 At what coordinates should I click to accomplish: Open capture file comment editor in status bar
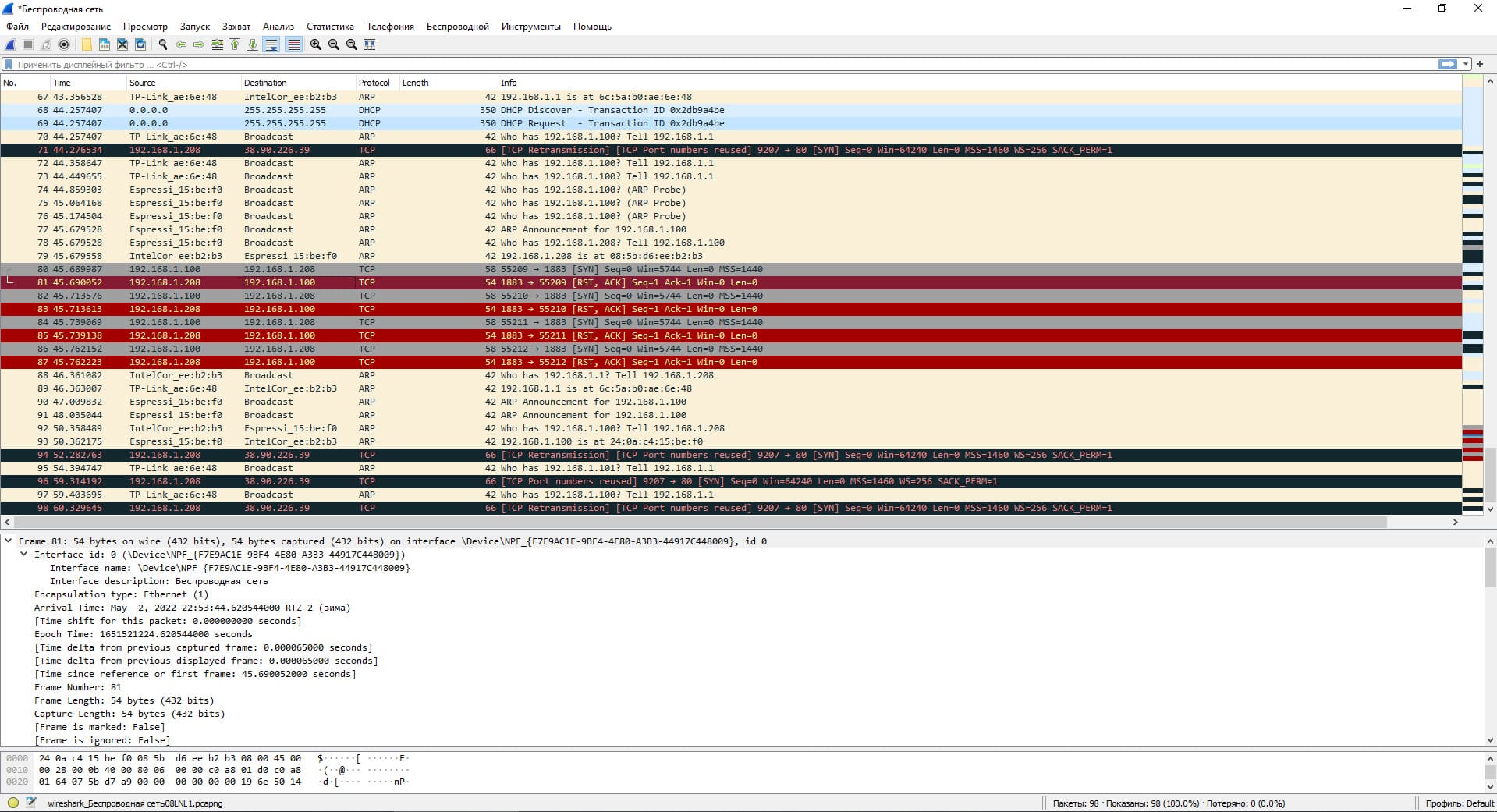tap(31, 803)
